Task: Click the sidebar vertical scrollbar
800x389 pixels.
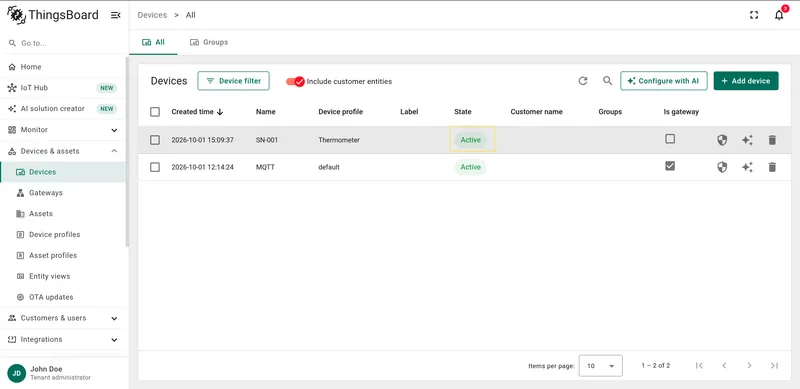Action: click(x=127, y=152)
